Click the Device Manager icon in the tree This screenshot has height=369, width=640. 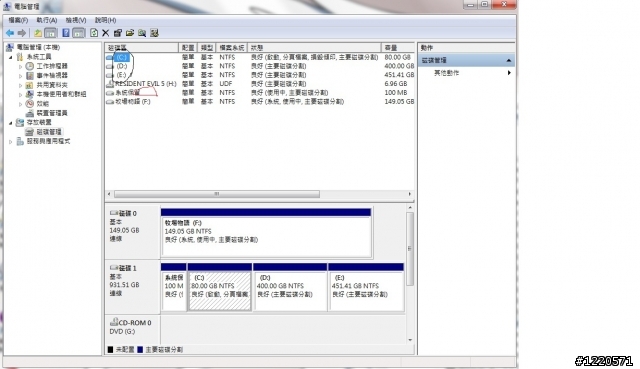coord(29,113)
